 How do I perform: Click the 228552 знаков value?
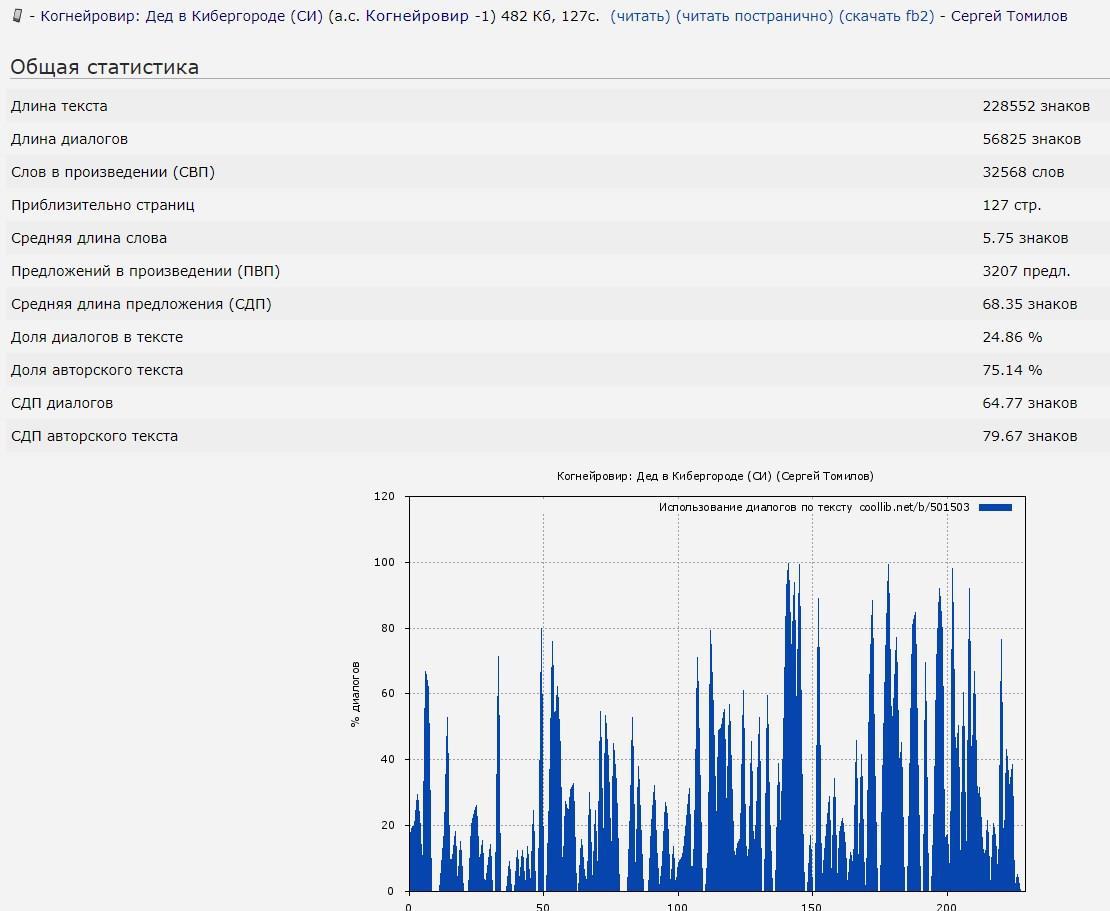(1036, 106)
